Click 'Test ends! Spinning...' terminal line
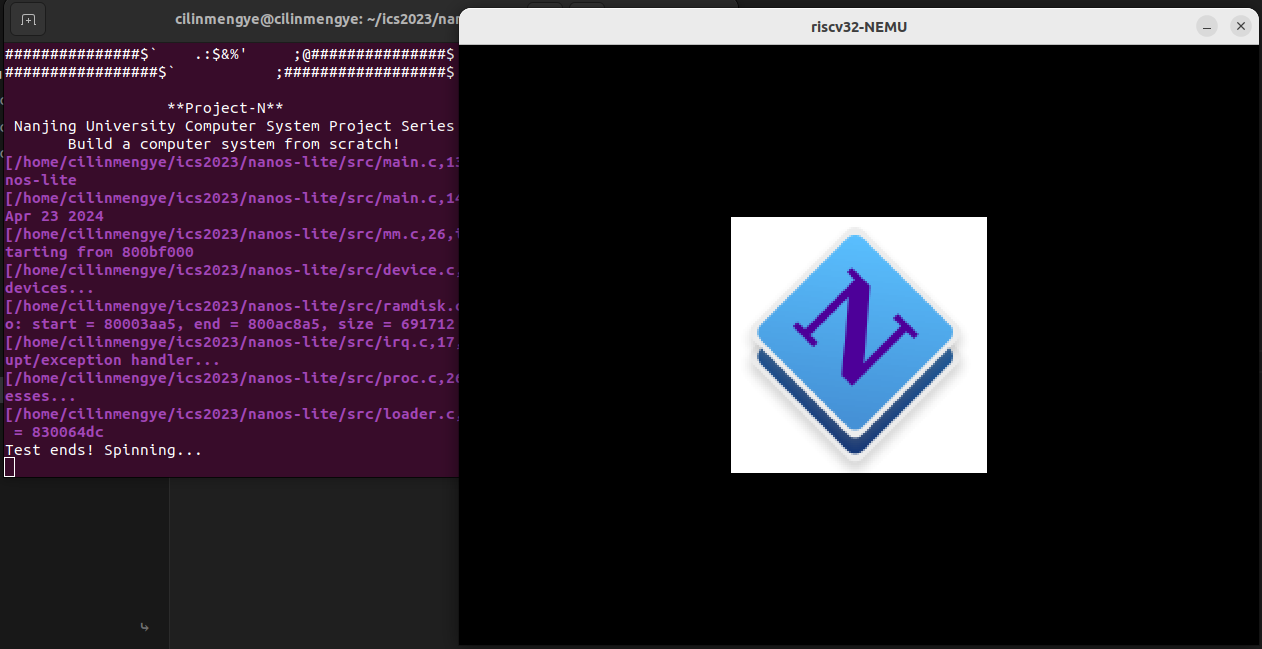This screenshot has width=1262, height=649. 103,450
